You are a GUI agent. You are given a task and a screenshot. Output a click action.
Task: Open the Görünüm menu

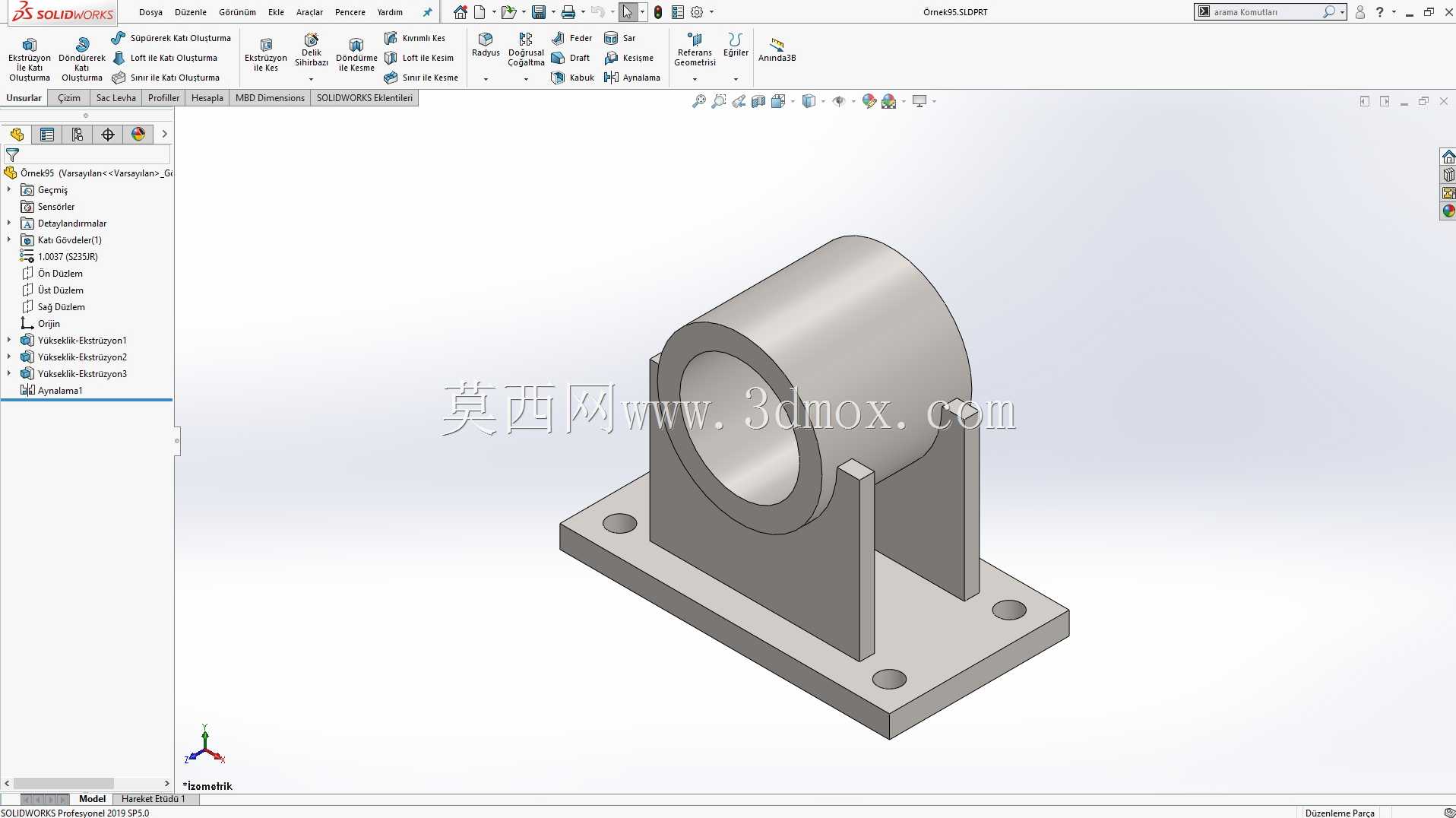pyautogui.click(x=237, y=12)
